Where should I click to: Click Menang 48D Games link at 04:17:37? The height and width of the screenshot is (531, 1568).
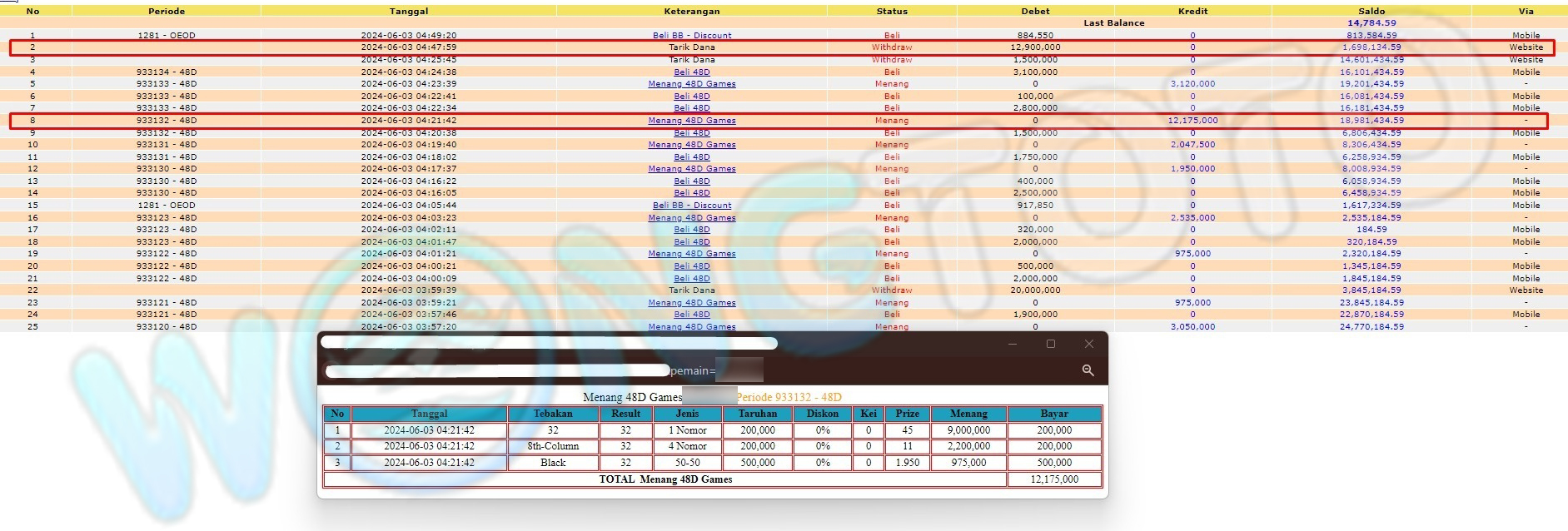pos(692,169)
